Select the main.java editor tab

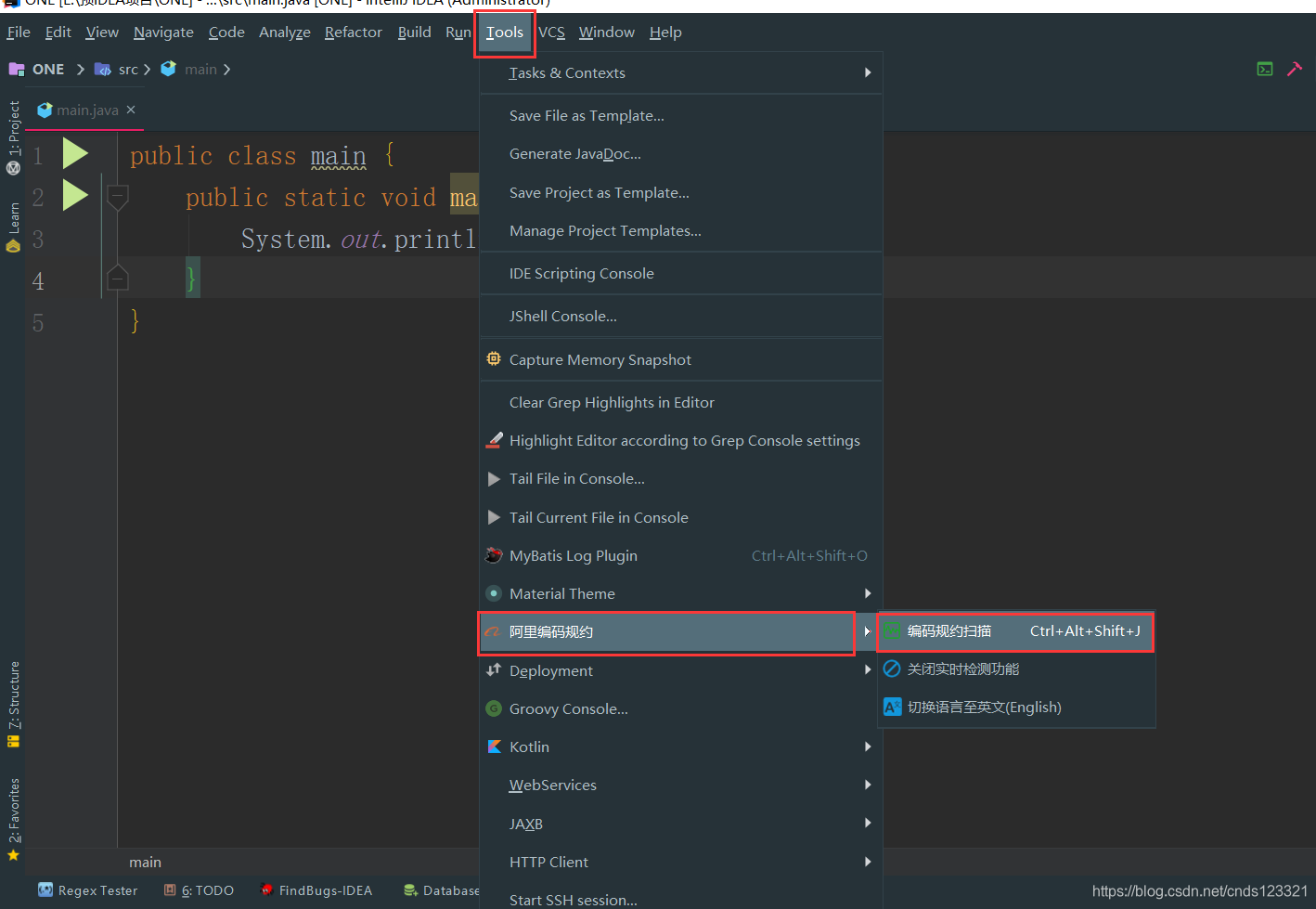click(x=85, y=110)
